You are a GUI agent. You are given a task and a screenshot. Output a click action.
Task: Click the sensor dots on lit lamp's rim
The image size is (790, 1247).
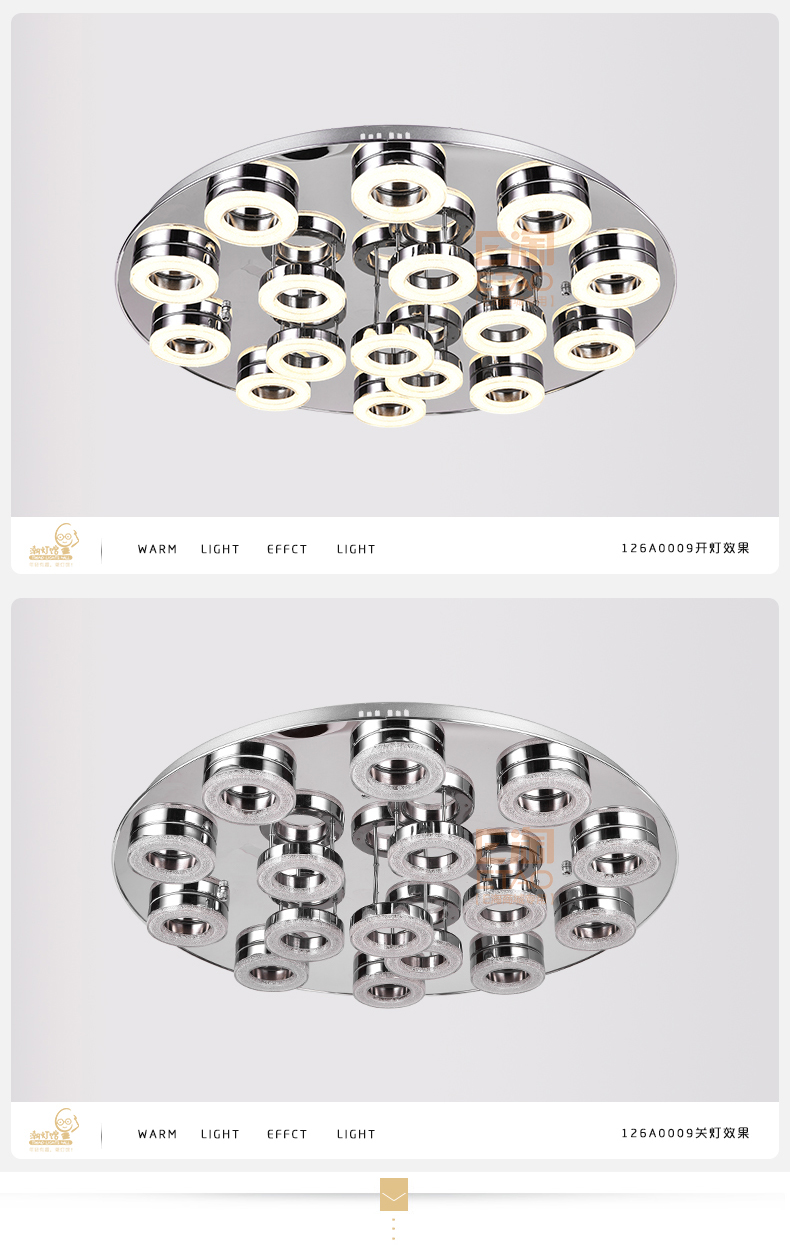click(x=385, y=135)
